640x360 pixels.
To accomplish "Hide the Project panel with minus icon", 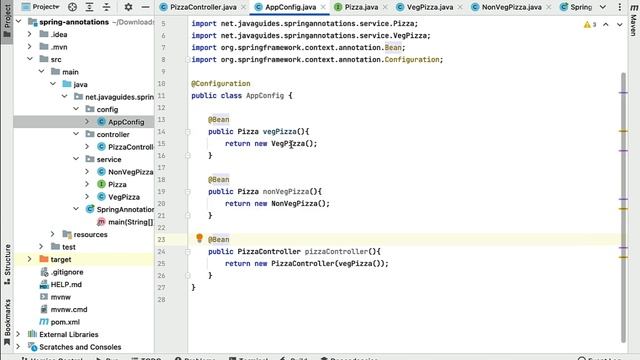I will point(145,7).
